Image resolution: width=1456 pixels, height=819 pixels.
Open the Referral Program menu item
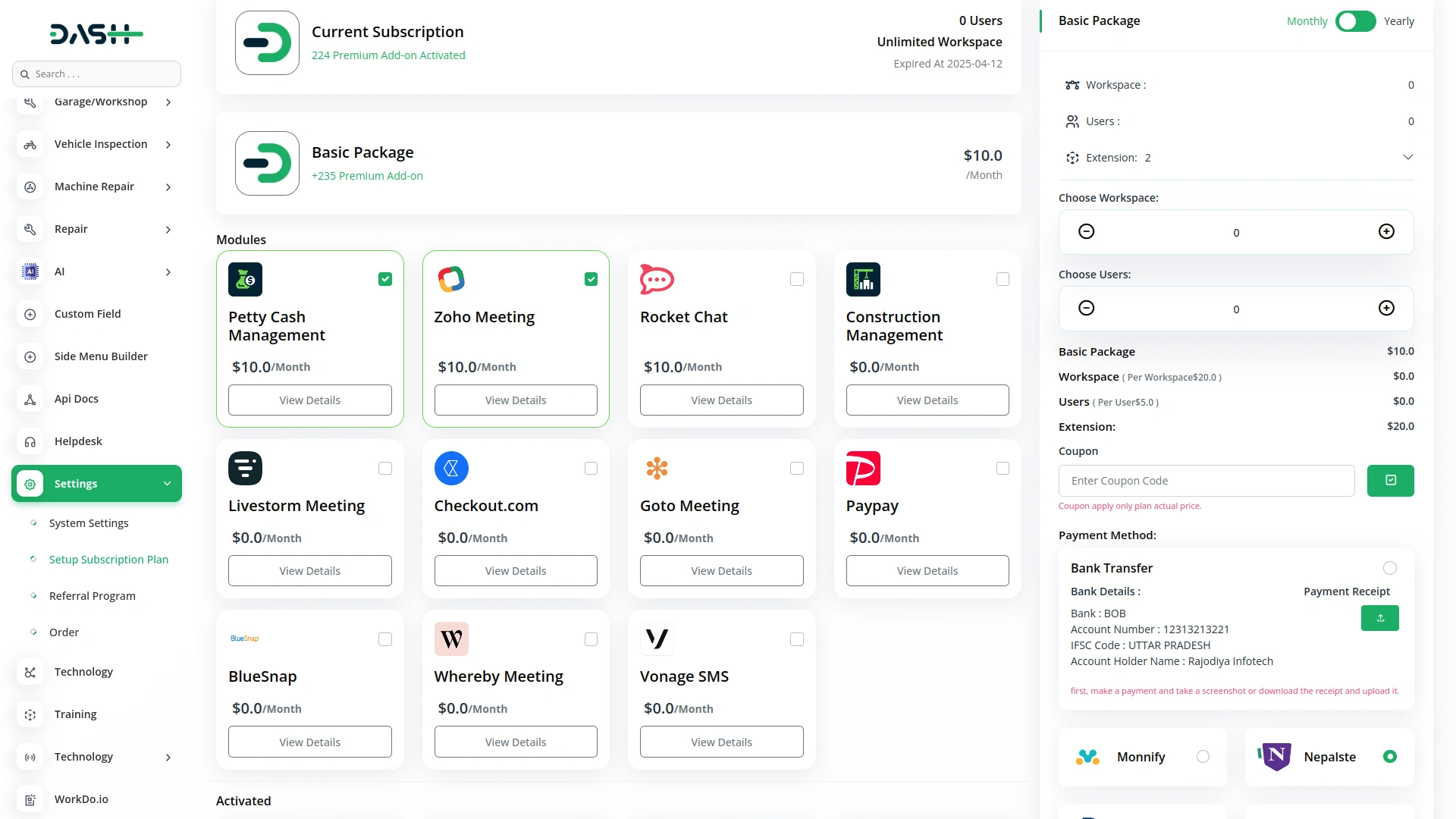coord(93,596)
